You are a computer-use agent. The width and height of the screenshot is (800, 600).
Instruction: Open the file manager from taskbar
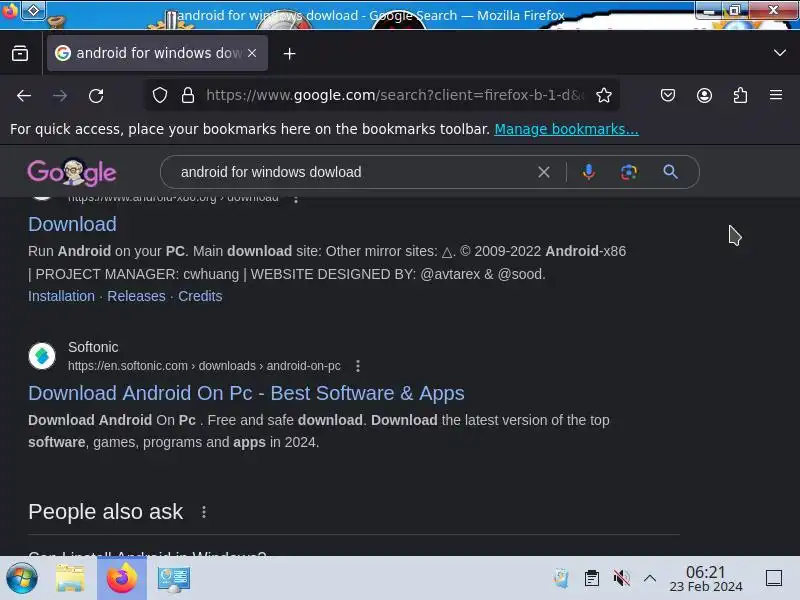click(x=70, y=579)
